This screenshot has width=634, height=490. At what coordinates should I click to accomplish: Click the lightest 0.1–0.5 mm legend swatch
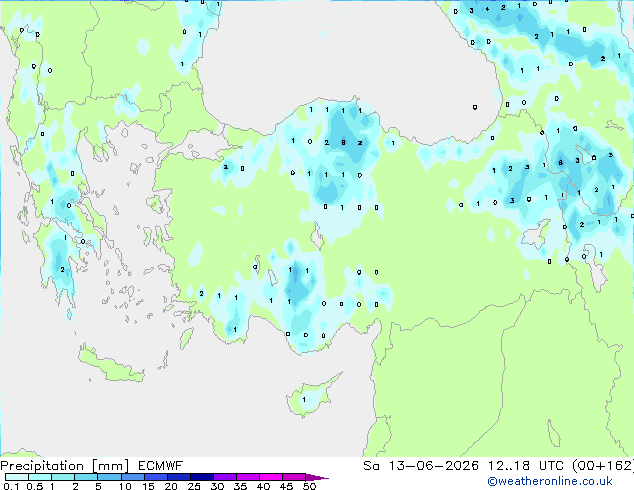[17, 477]
